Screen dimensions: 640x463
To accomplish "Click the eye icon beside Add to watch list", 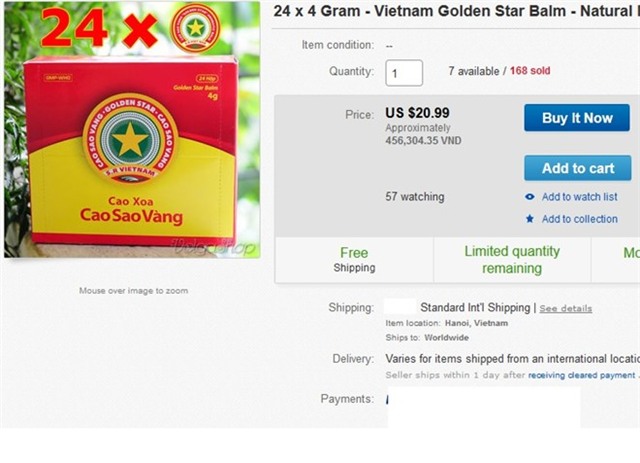I will click(530, 197).
